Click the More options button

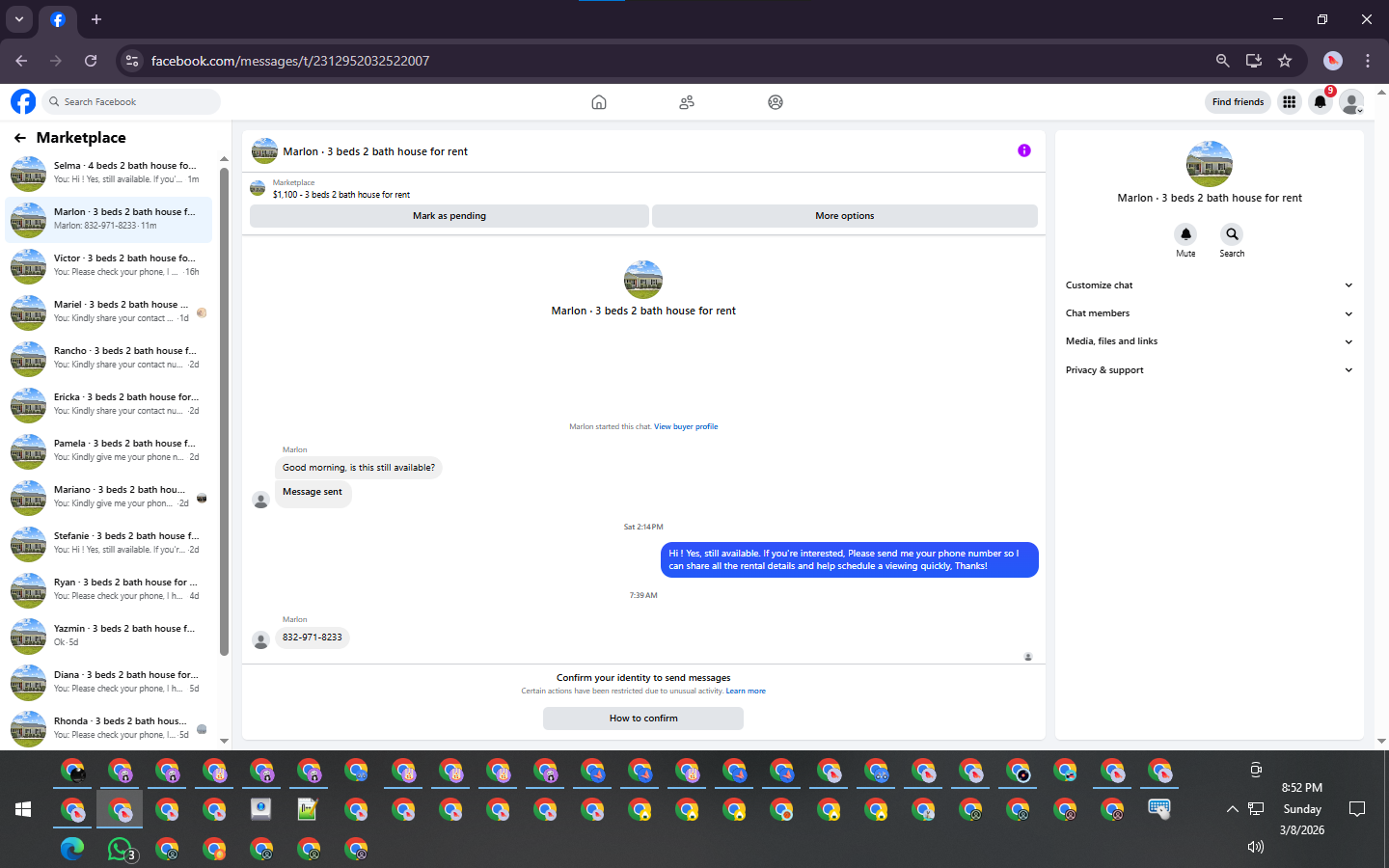point(845,216)
